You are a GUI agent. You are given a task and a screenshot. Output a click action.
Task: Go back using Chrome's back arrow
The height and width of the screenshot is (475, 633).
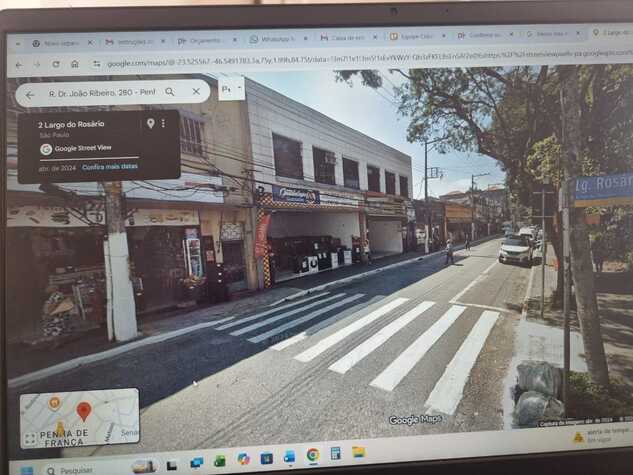tap(19, 65)
